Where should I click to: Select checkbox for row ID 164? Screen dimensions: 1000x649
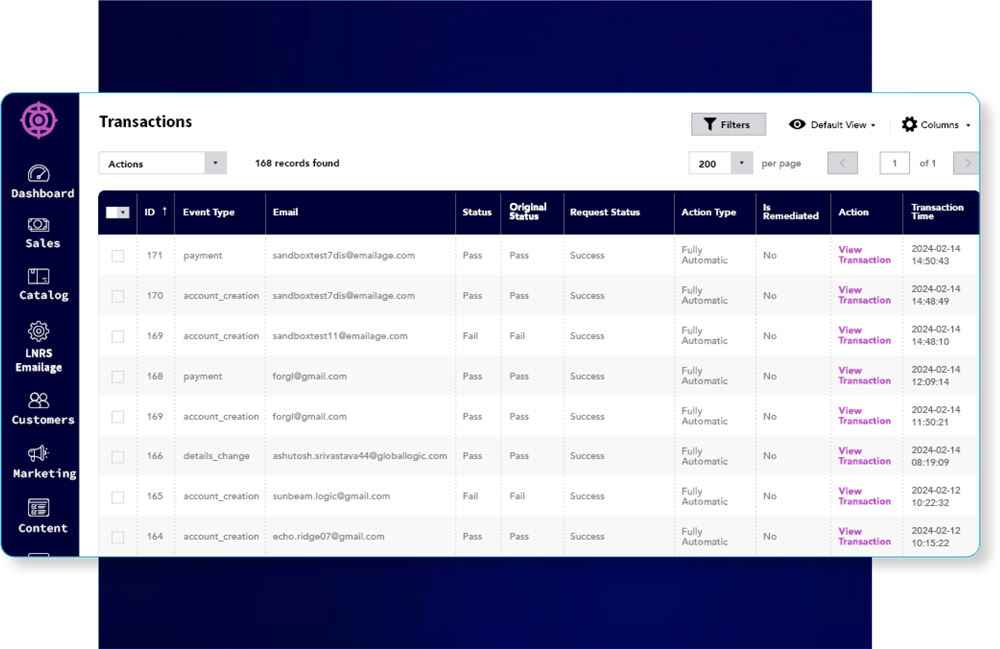click(x=118, y=537)
